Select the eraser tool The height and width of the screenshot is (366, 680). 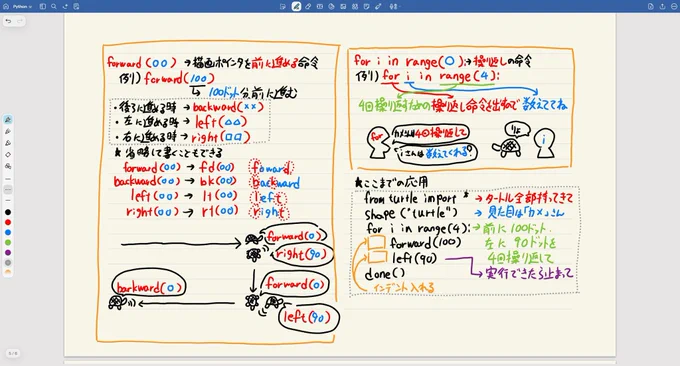point(308,7)
